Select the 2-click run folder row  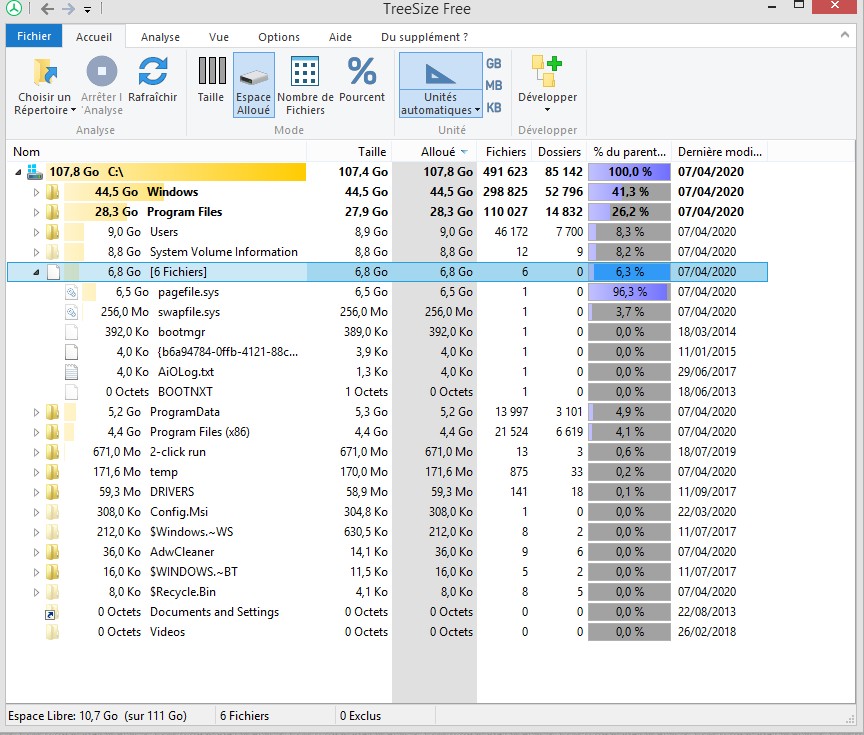[x=387, y=452]
